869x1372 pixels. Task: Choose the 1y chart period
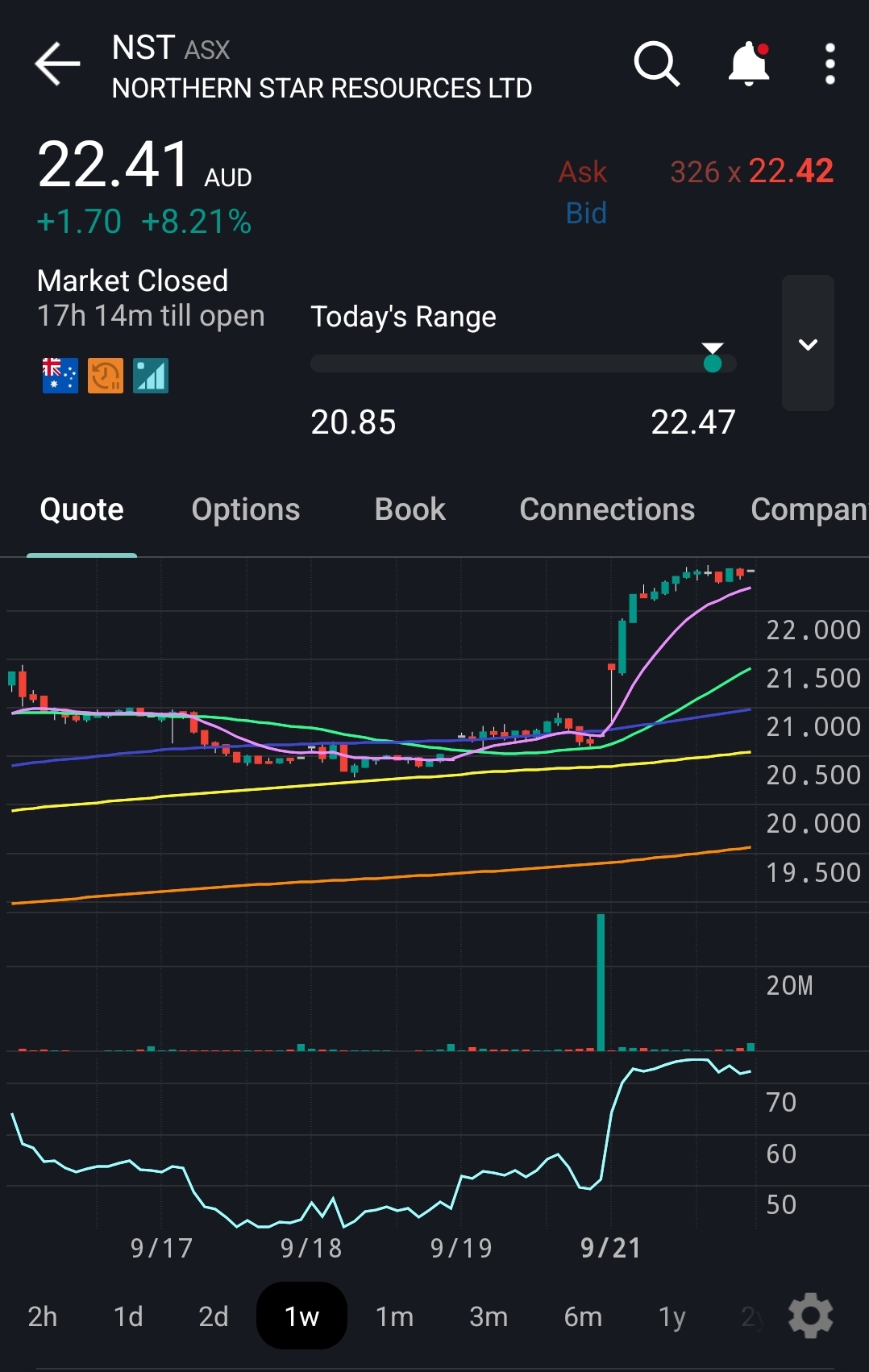point(671,1316)
